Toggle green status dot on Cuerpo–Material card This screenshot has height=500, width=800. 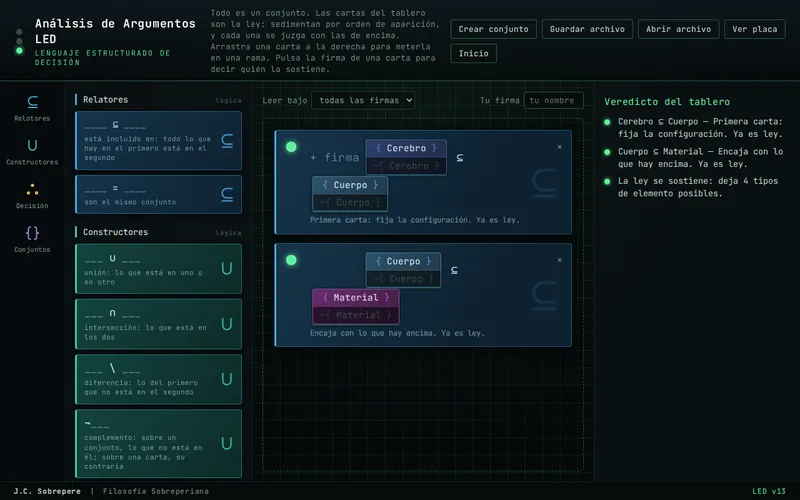(x=291, y=260)
